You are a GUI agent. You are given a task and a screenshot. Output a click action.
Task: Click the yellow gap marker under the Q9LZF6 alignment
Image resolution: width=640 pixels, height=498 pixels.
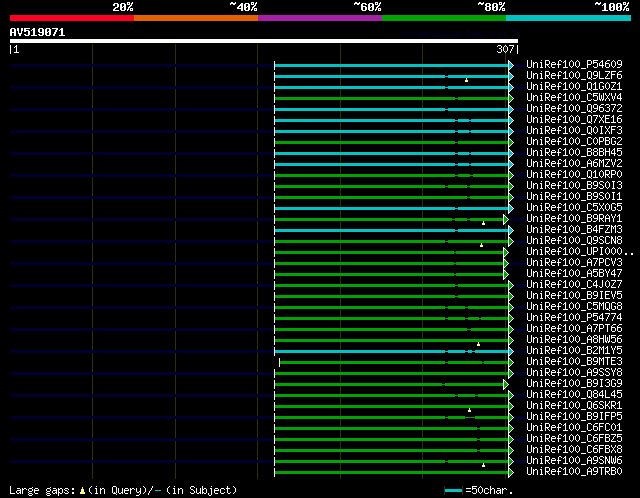pyautogui.click(x=466, y=80)
